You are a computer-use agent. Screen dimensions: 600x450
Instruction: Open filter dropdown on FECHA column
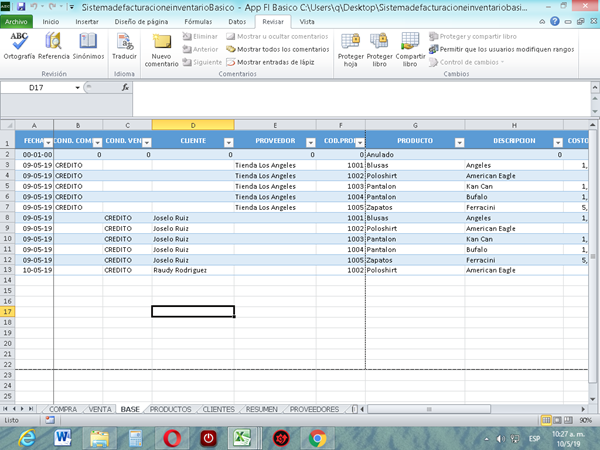click(x=46, y=142)
